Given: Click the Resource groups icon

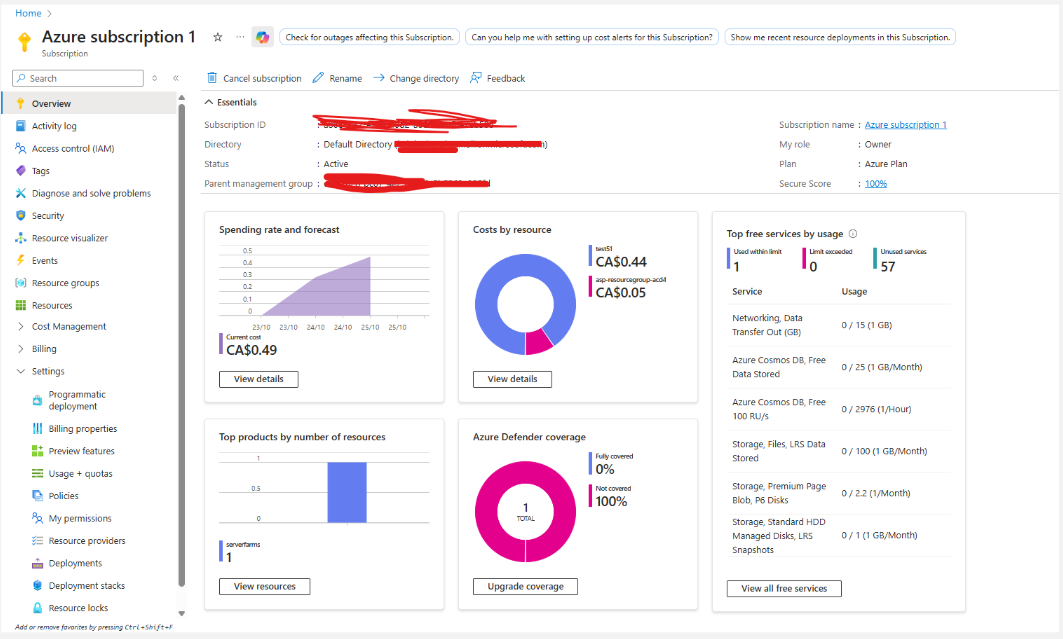Looking at the screenshot, I should coord(21,283).
